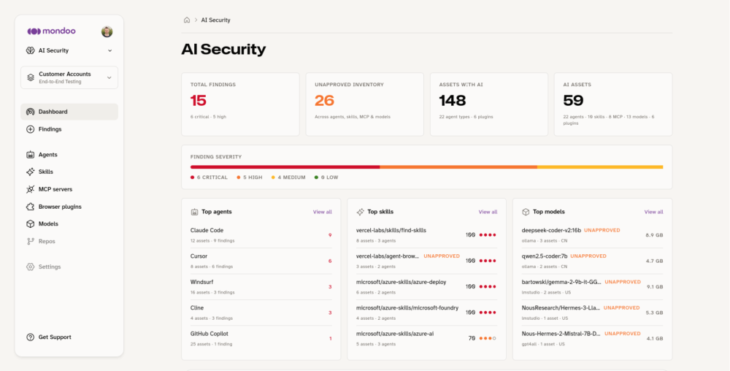730x371 pixels.
Task: Click AI Security breadcrumb
Action: (x=216, y=20)
